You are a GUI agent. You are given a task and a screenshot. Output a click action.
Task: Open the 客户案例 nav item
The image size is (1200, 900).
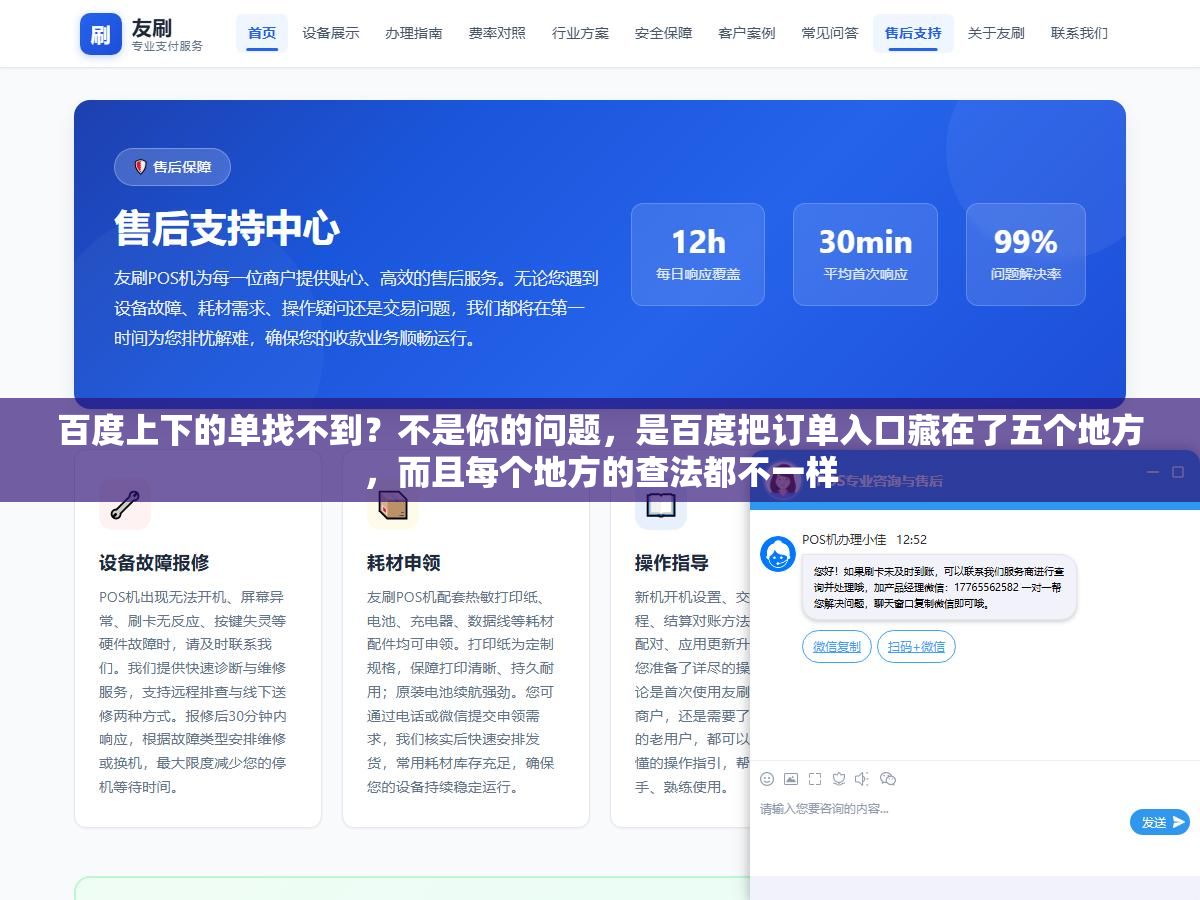click(x=746, y=33)
